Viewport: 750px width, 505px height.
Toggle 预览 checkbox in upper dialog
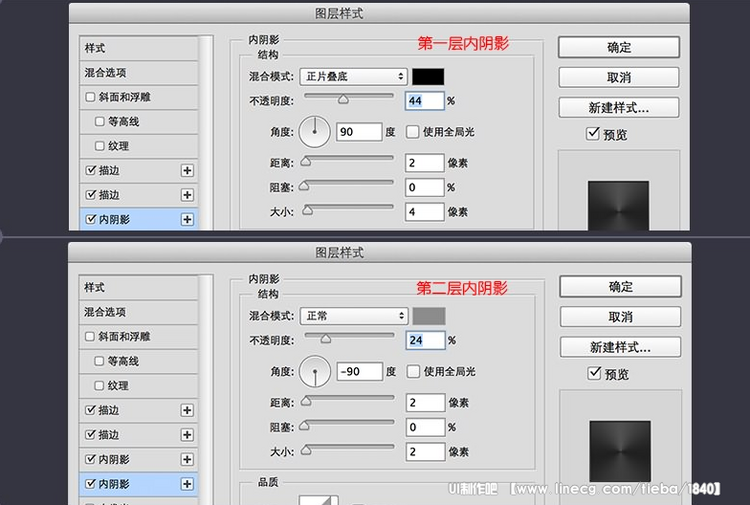point(593,133)
